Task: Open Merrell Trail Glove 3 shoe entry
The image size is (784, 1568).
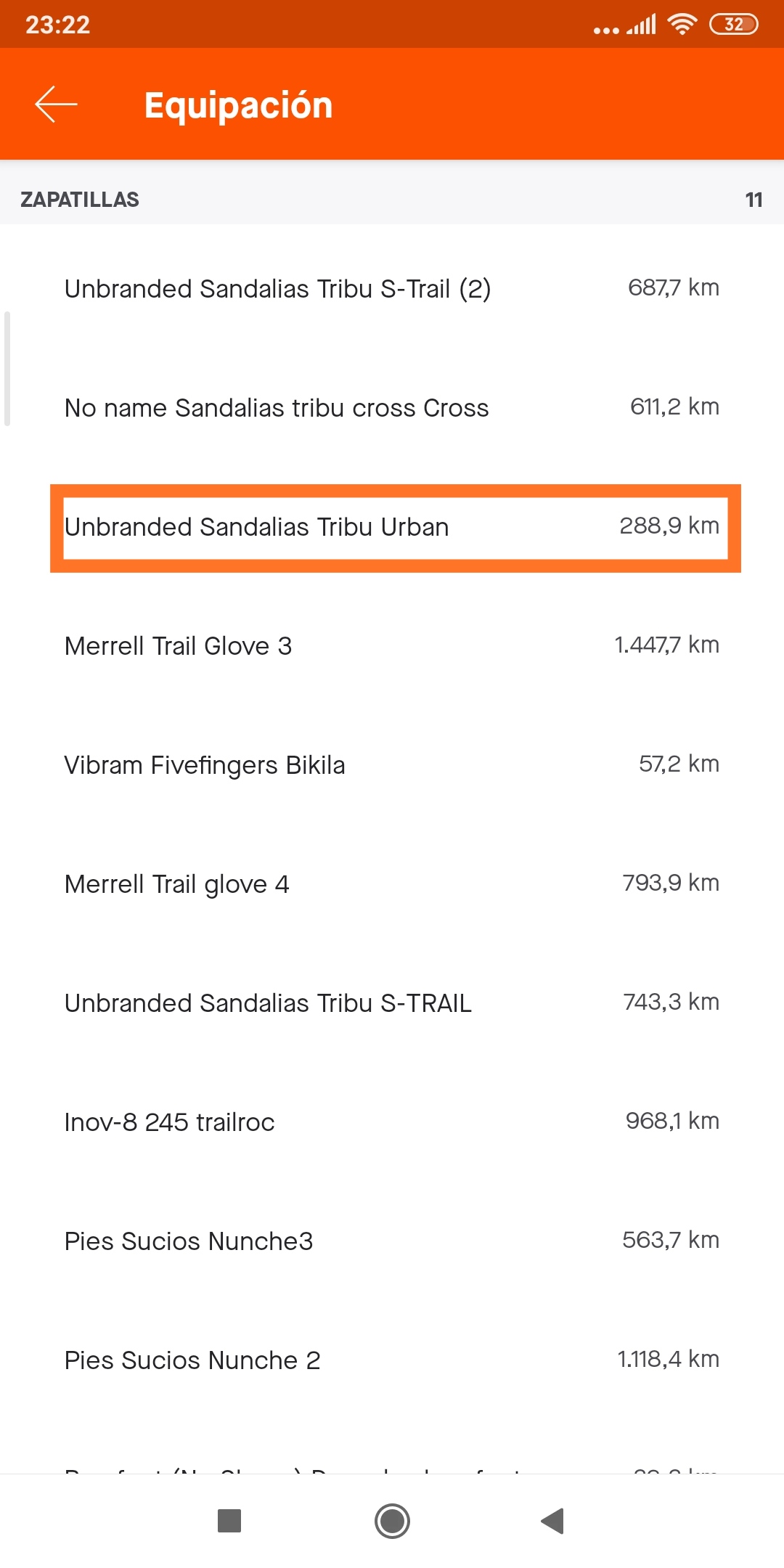Action: 392,645
